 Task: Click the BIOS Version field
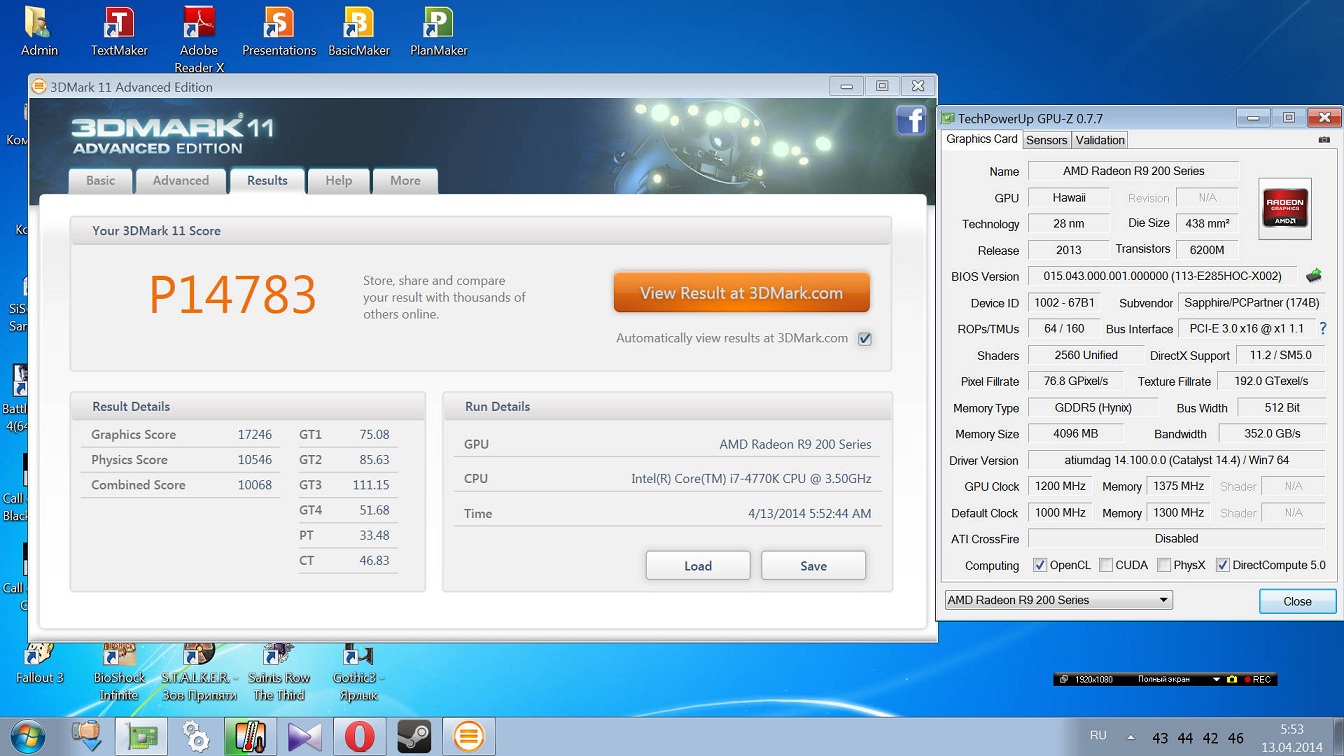point(1162,276)
